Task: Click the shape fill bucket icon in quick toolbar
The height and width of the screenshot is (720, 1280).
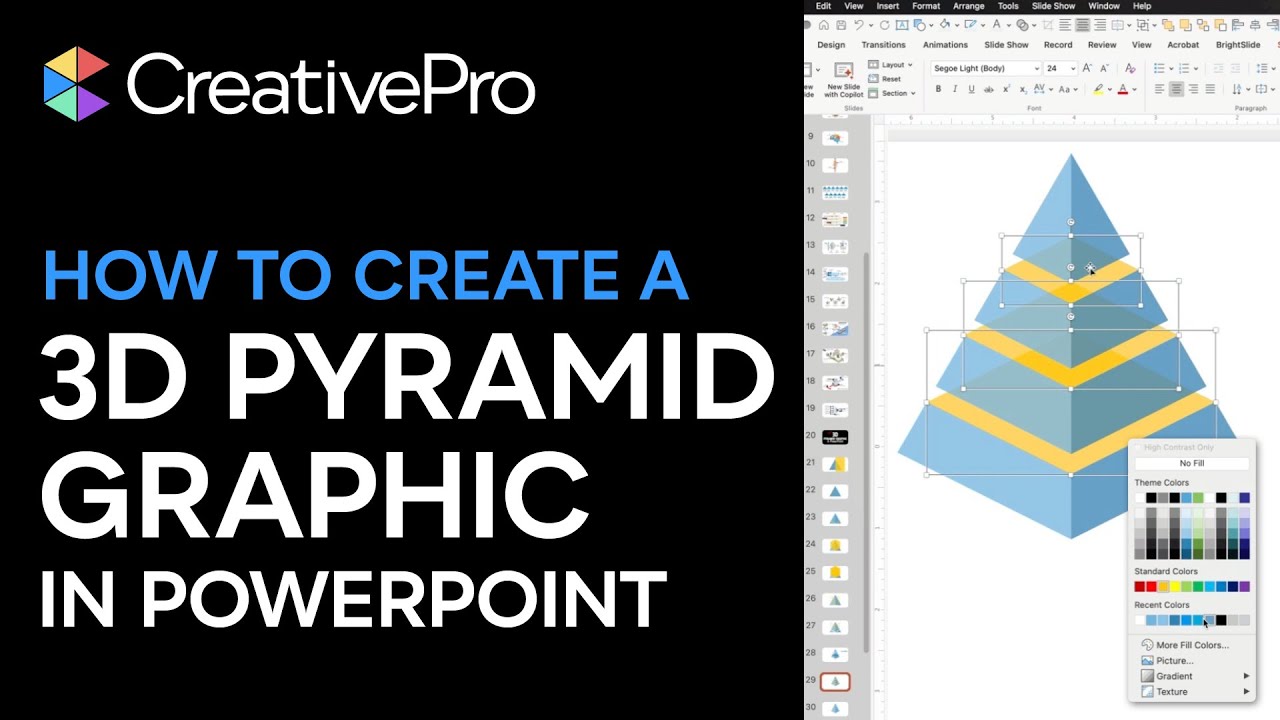Action: pos(945,25)
